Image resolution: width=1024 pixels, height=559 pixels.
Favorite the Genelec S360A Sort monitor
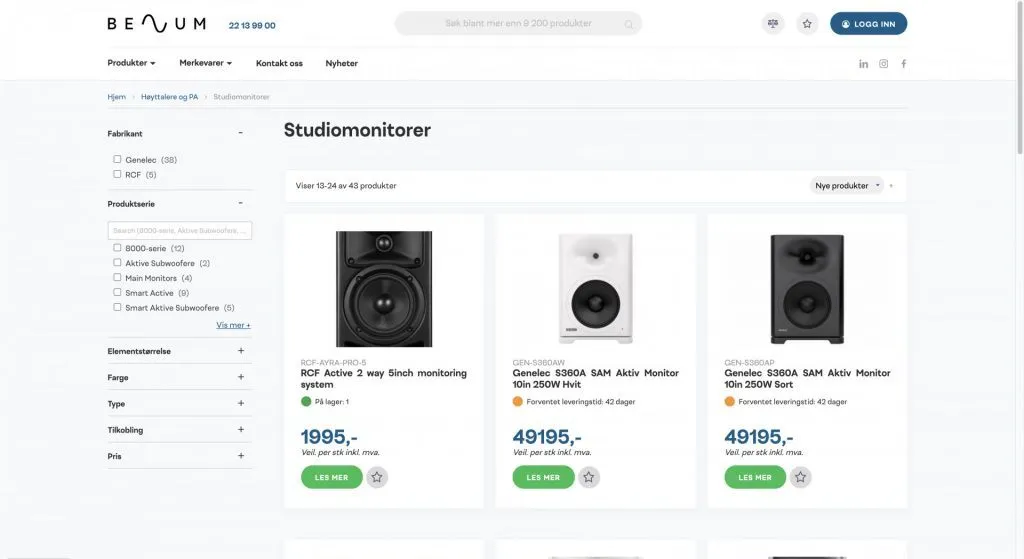801,478
